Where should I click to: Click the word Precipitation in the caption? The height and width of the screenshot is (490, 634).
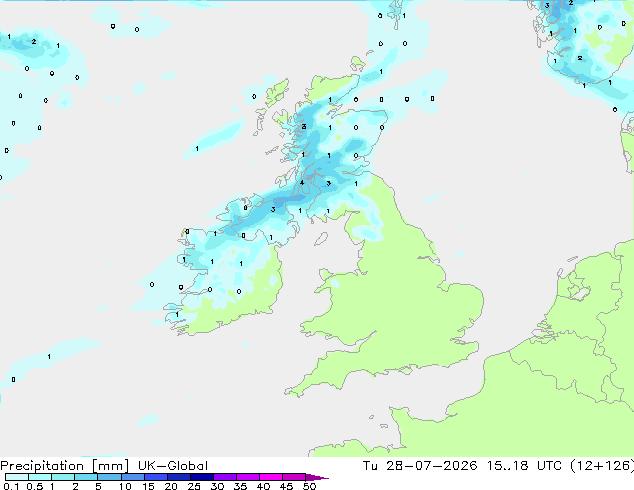coord(42,466)
